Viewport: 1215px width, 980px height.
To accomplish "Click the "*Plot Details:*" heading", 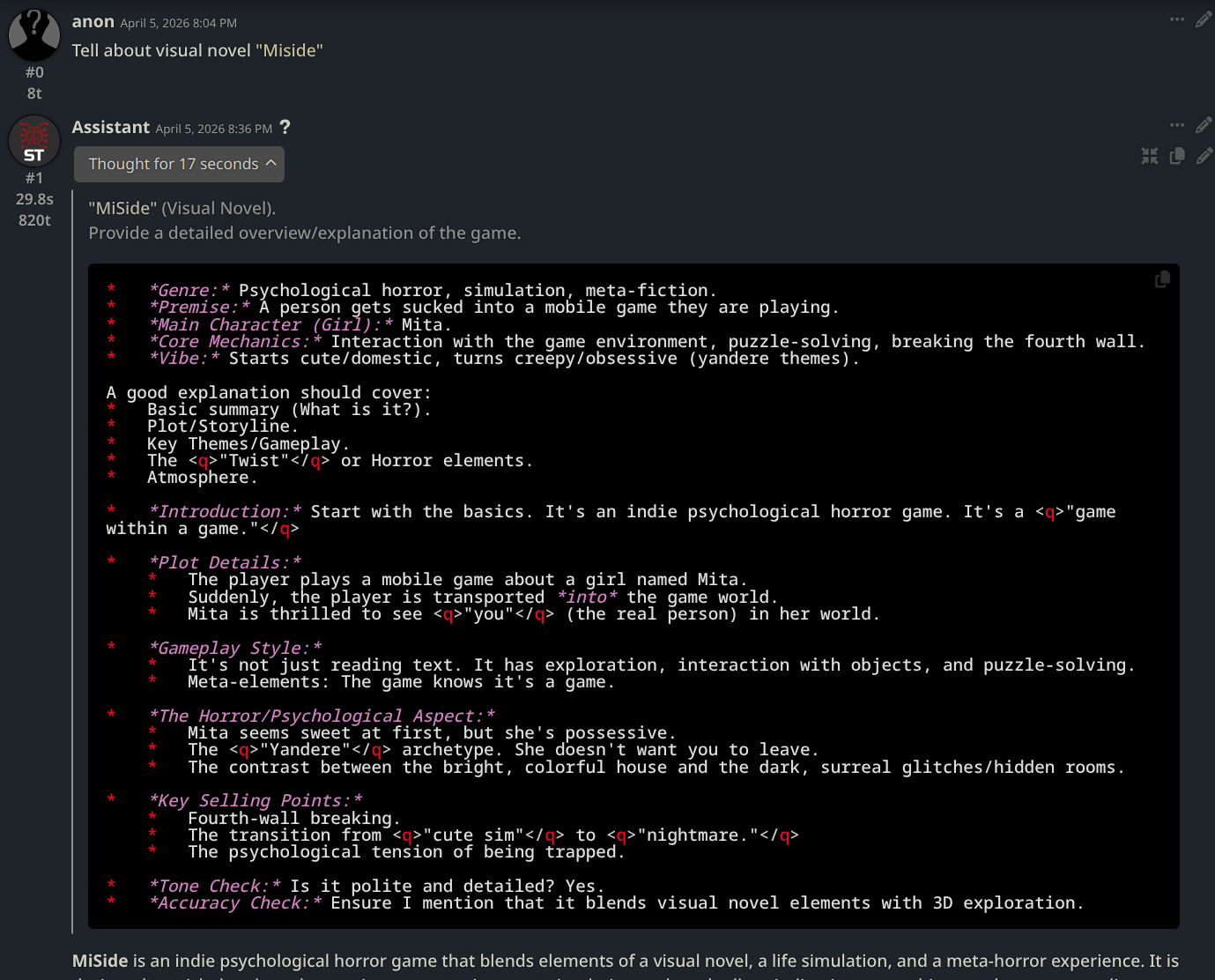I will pos(226,562).
